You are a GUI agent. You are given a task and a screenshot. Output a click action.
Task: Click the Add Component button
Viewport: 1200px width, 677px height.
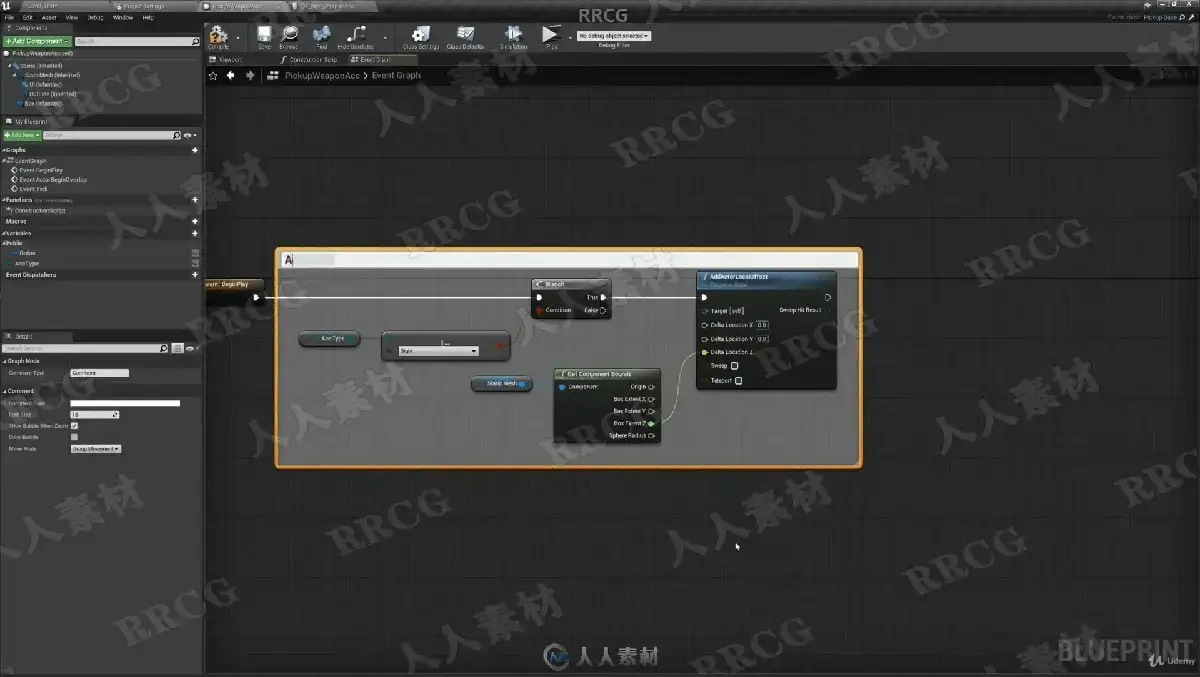[x=37, y=41]
